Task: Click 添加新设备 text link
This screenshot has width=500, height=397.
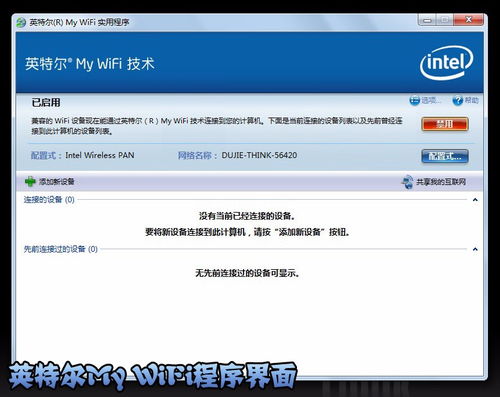Action: pos(57,182)
